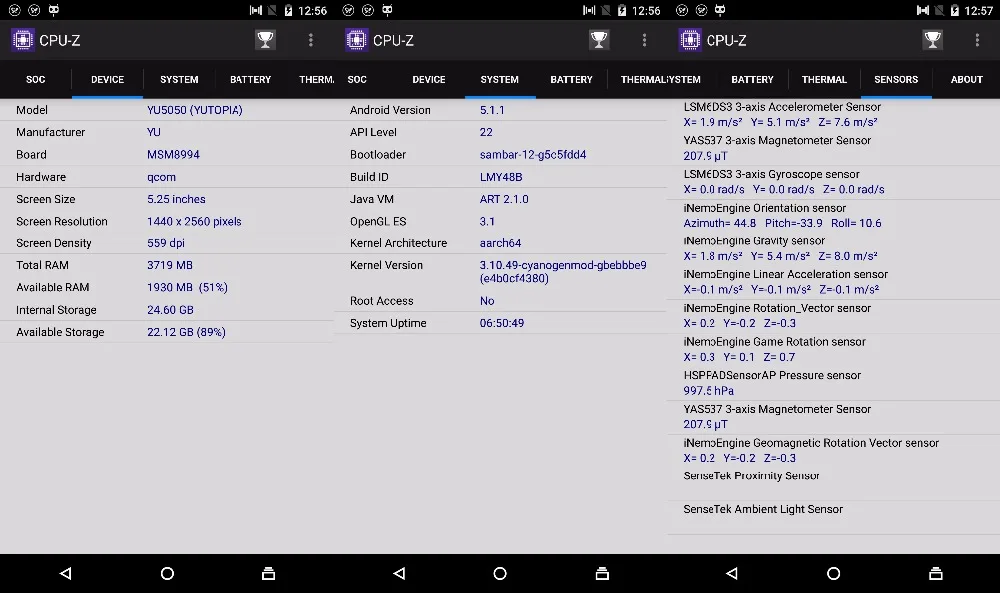Tap the Android home button below Device screen
The height and width of the screenshot is (593, 1000).
click(167, 573)
